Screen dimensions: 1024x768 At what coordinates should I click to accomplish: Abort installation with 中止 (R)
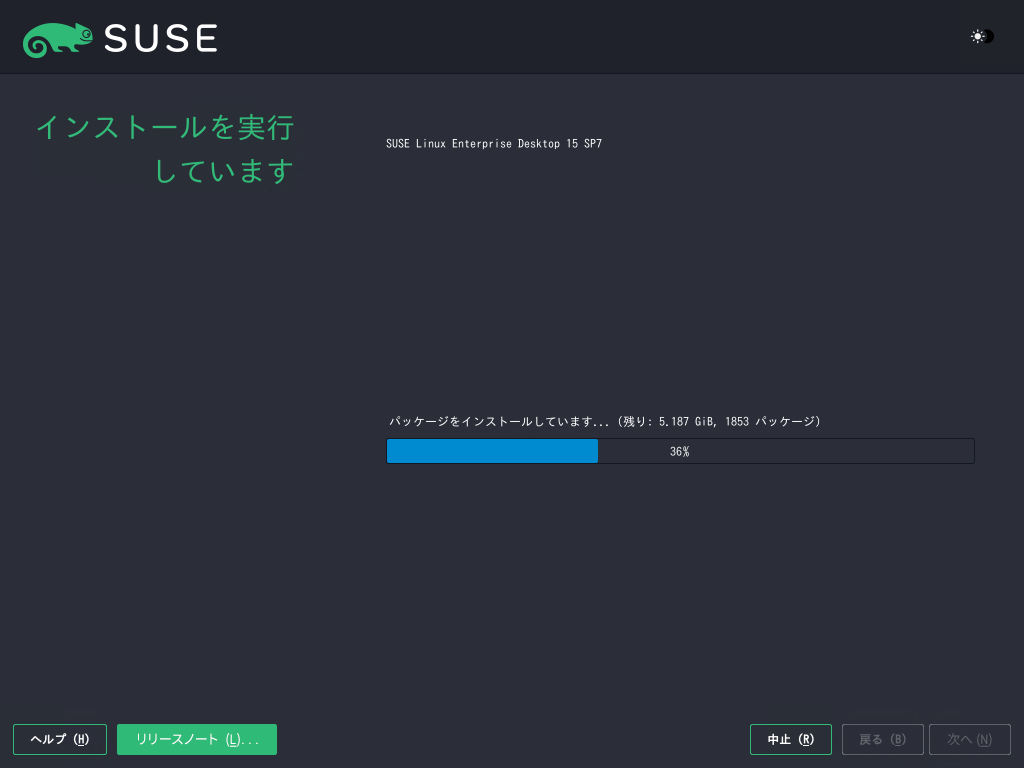pos(791,739)
